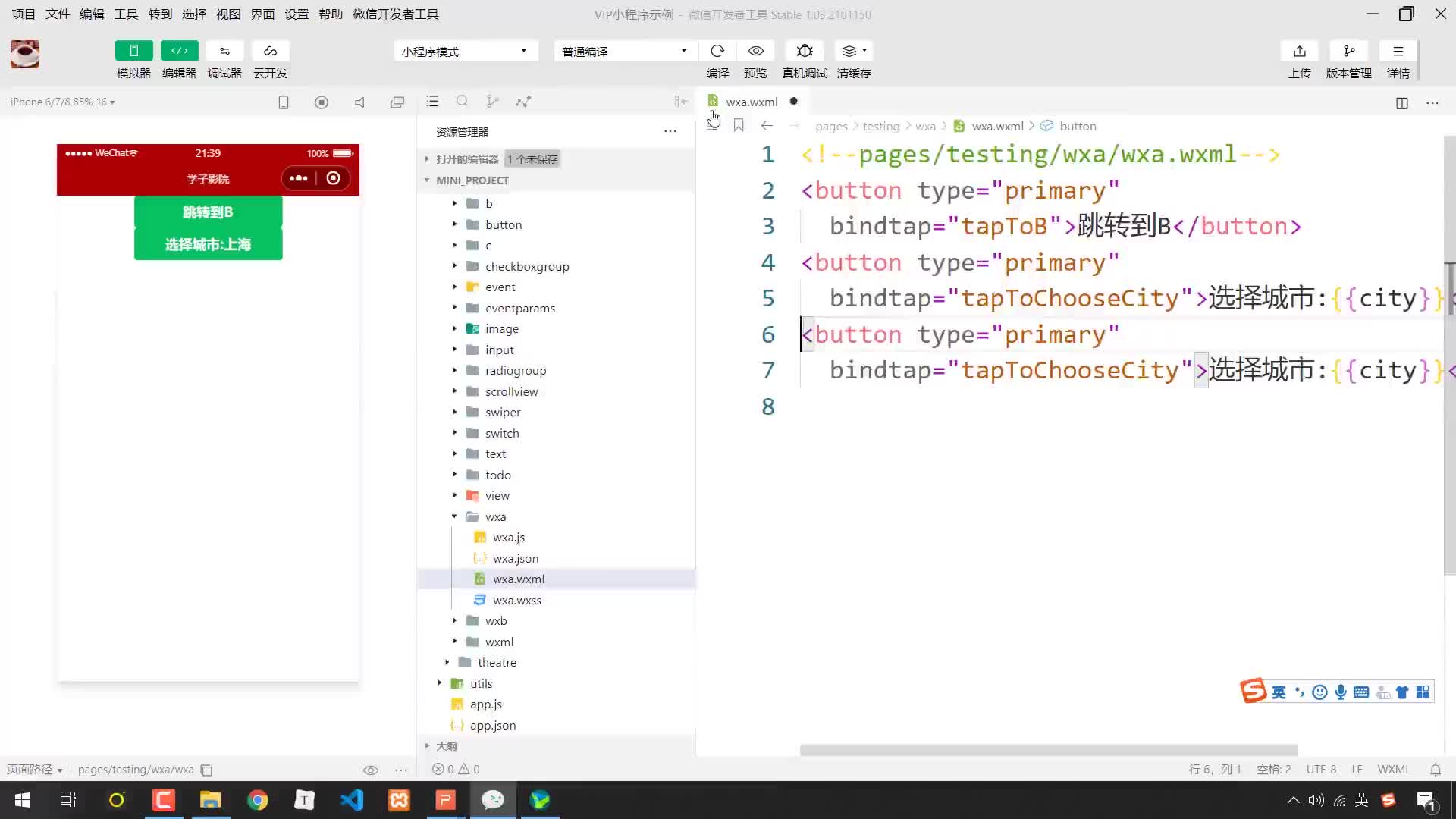Click the split editor icon
Image resolution: width=1456 pixels, height=819 pixels.
1402,102
